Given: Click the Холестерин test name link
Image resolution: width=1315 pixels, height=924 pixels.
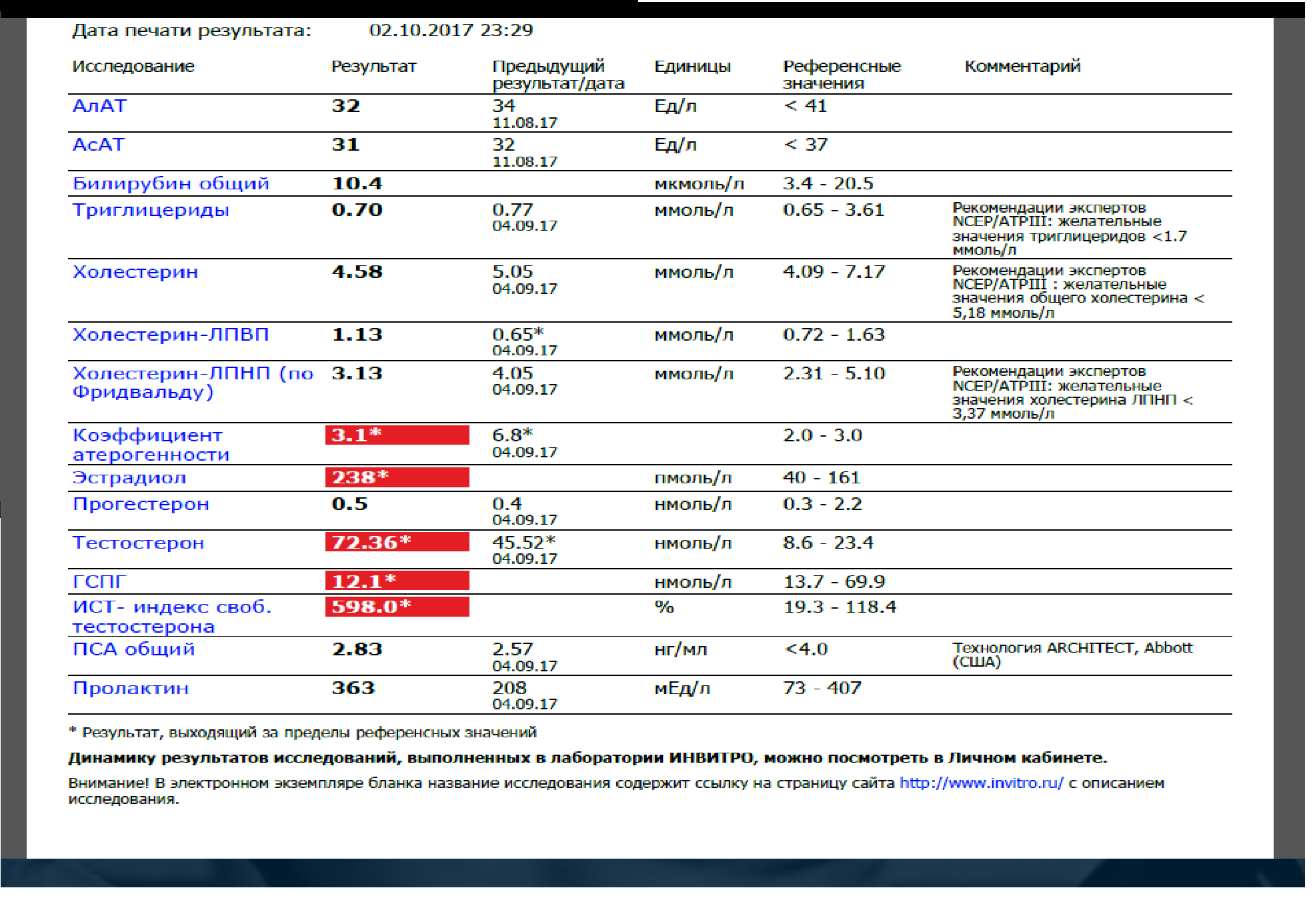Looking at the screenshot, I should coord(135,272).
